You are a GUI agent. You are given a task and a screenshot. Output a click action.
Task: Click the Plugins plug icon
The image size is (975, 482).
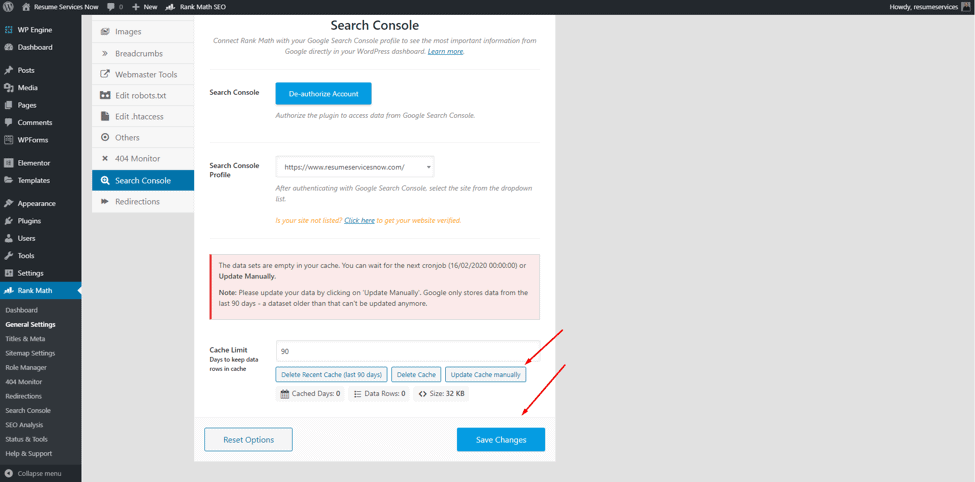point(9,221)
